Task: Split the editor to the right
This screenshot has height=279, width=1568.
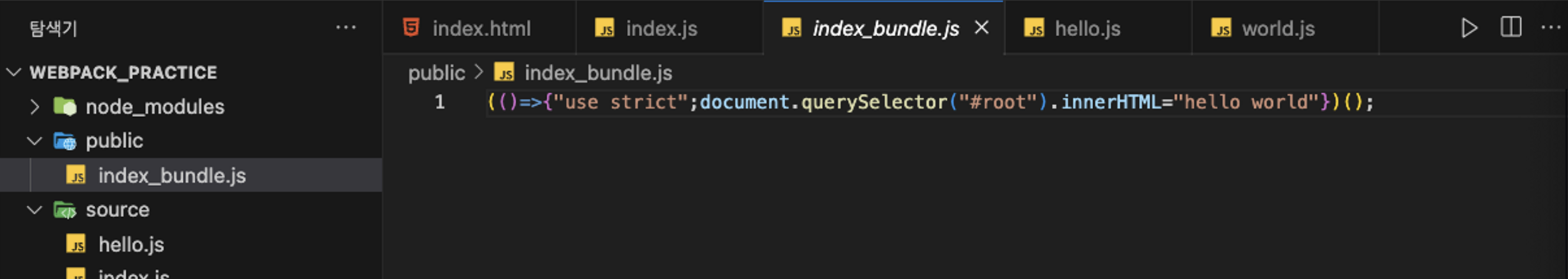Action: pos(1511,27)
